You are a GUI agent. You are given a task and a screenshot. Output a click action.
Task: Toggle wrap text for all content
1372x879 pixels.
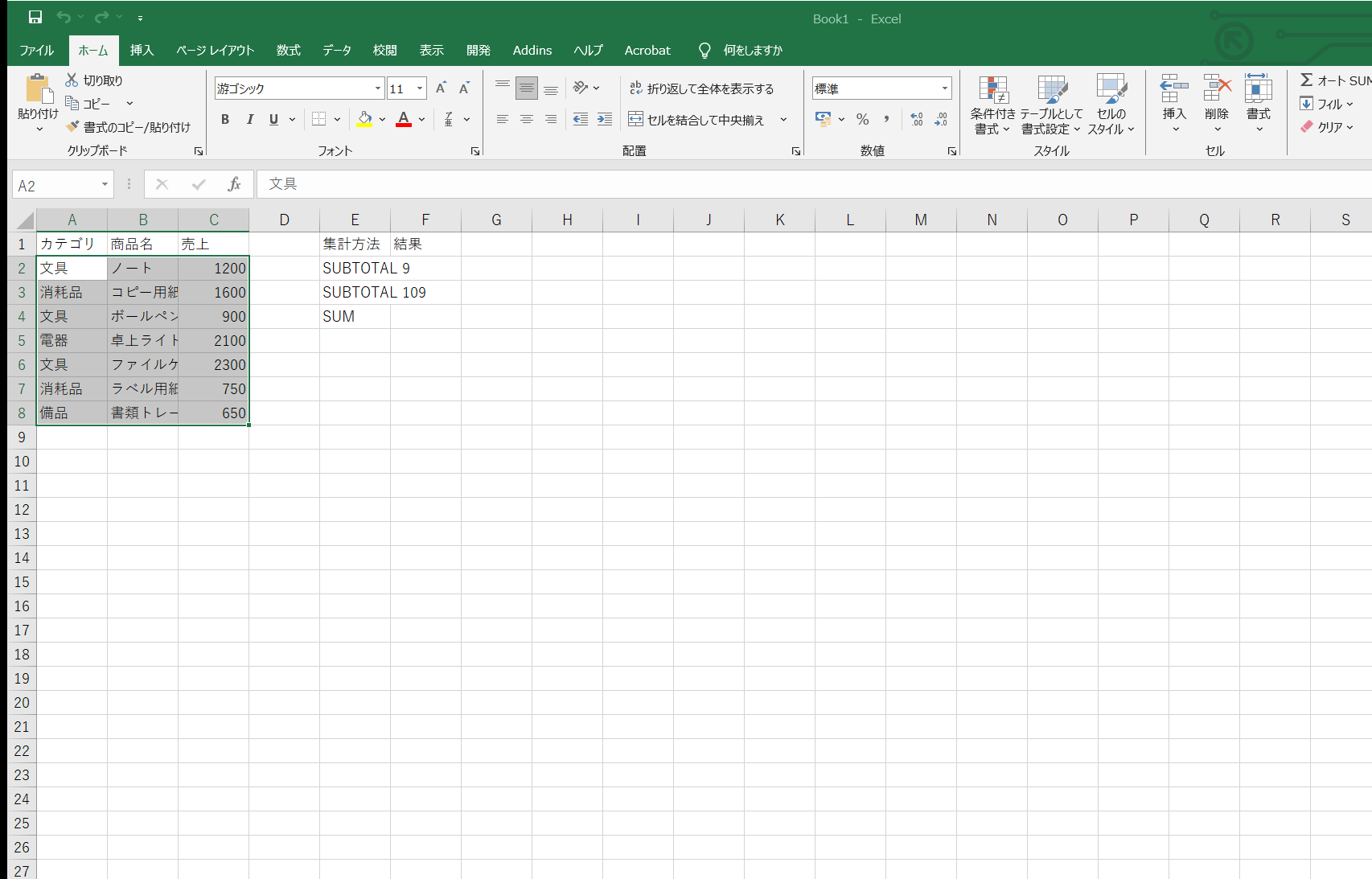point(701,88)
